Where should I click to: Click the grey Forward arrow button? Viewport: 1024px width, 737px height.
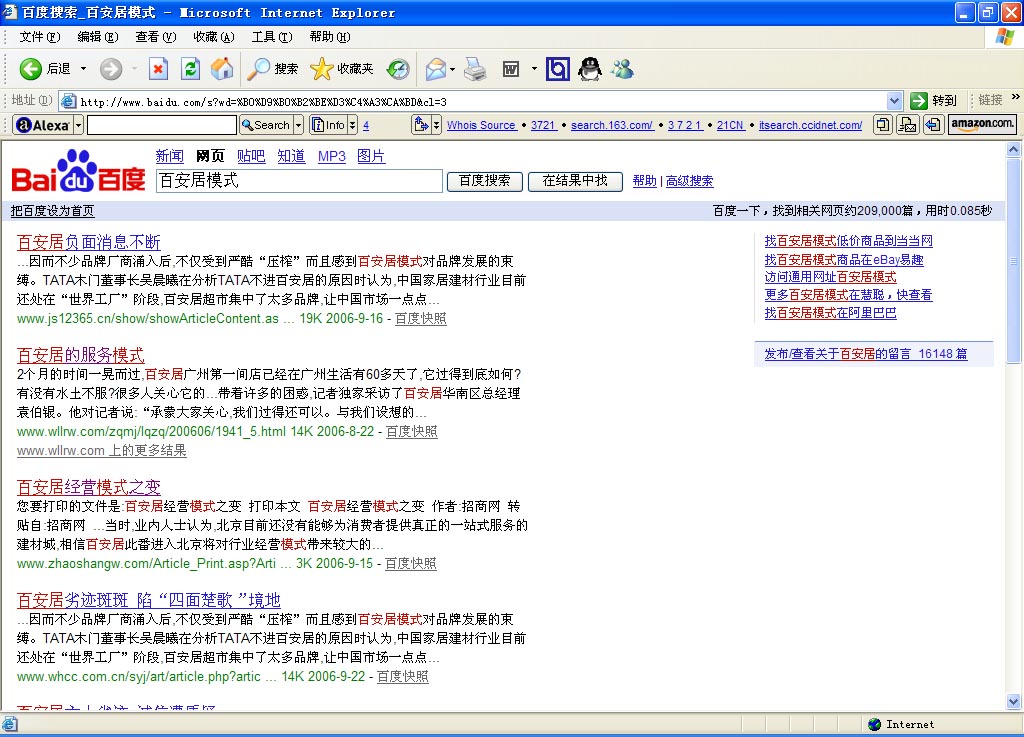pos(111,69)
